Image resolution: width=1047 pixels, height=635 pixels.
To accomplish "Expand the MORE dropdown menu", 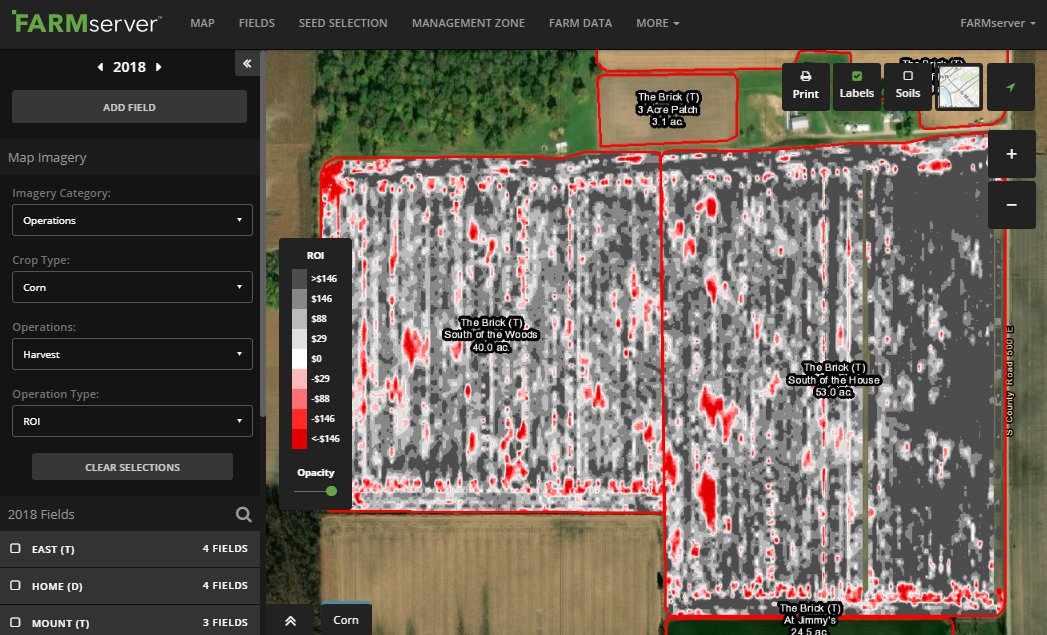I will click(x=658, y=23).
